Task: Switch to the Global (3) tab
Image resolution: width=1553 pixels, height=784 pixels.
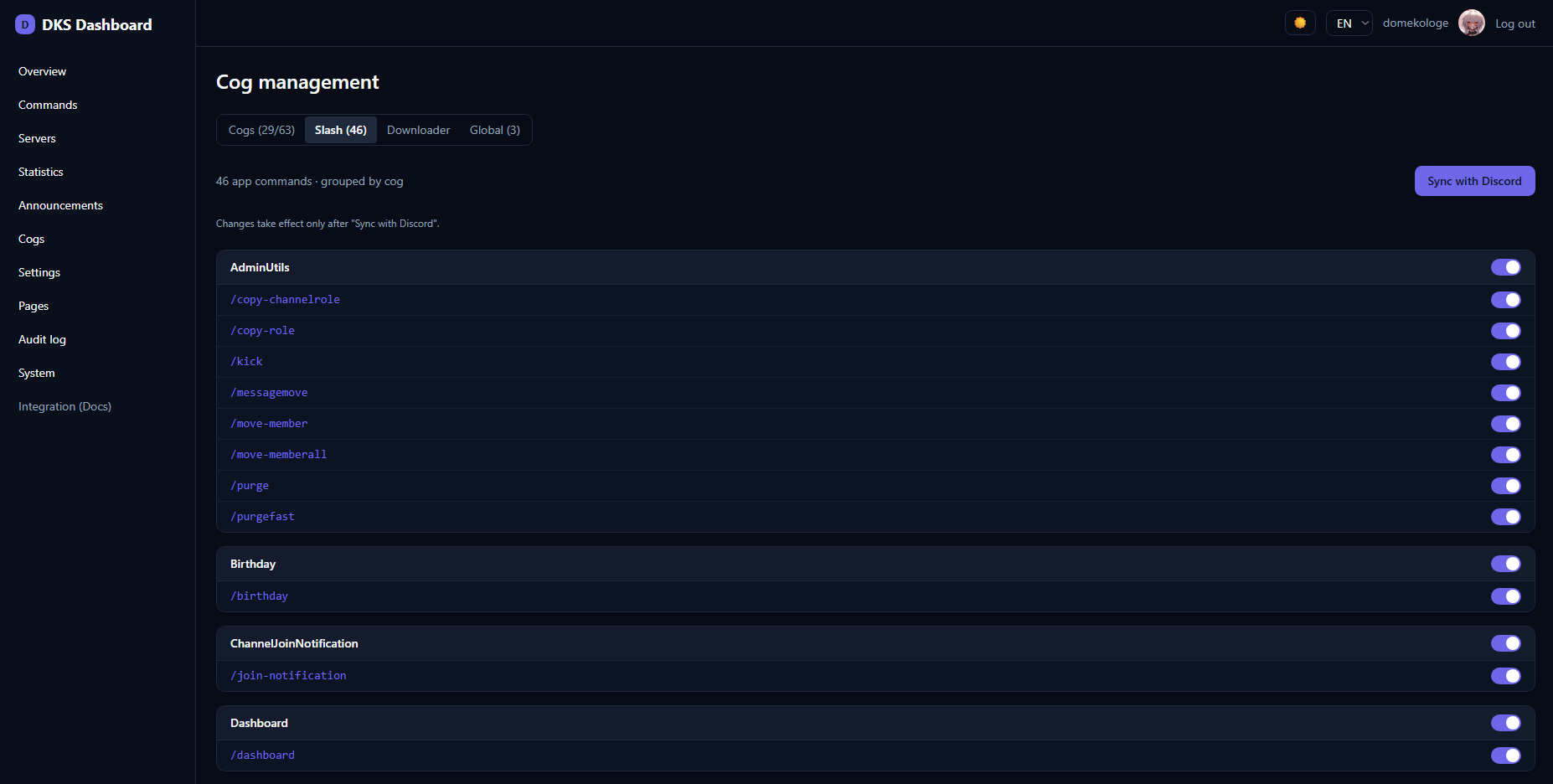Action: tap(495, 130)
